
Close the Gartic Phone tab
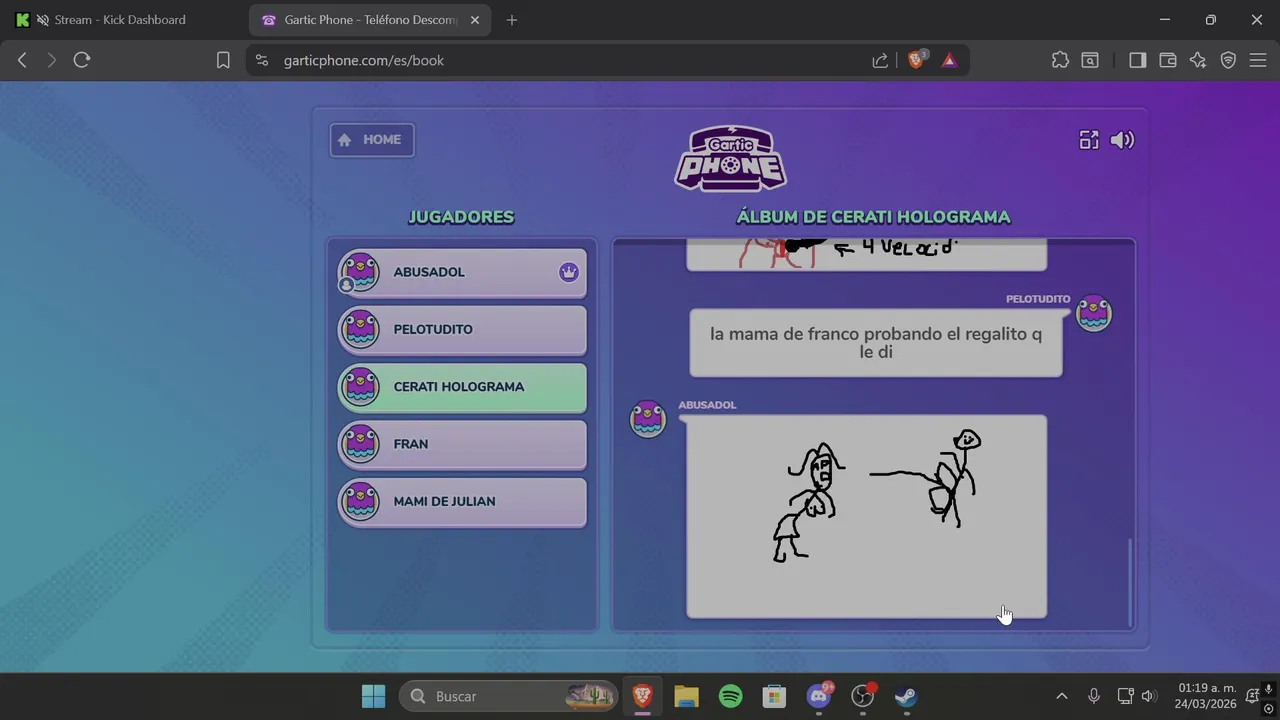tap(475, 20)
